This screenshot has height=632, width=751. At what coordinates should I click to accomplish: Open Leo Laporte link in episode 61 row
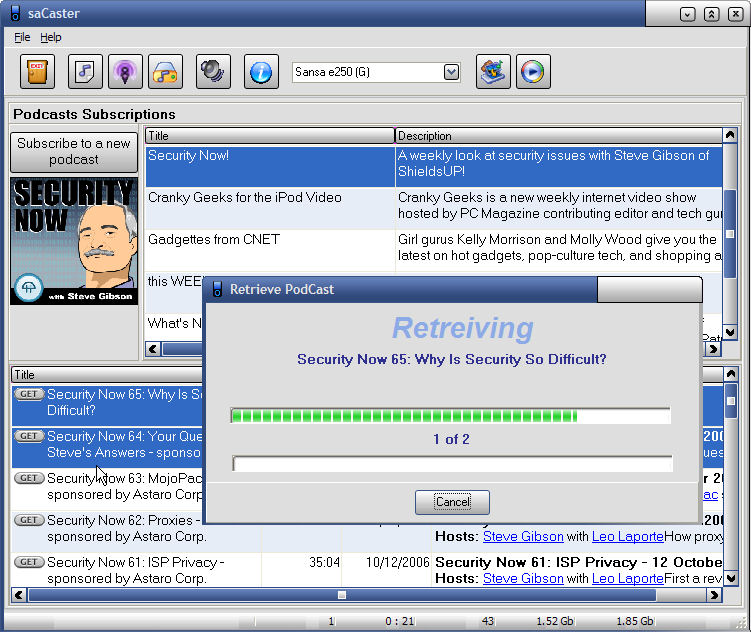point(627,578)
